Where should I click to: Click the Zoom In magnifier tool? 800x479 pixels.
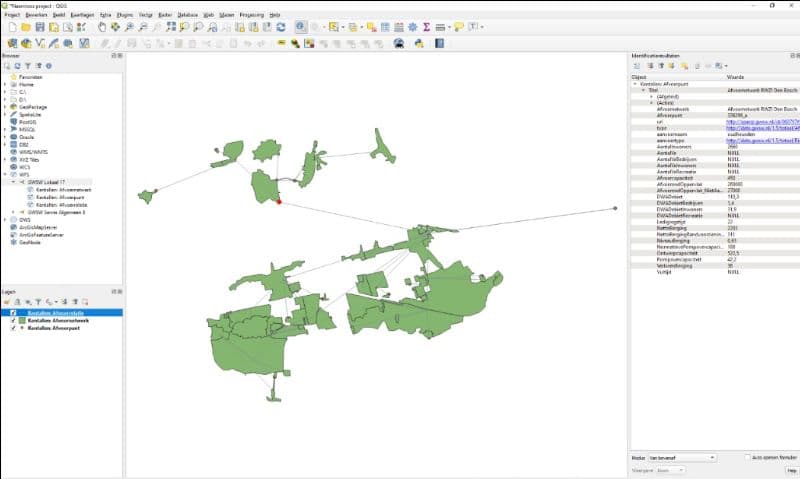(130, 27)
